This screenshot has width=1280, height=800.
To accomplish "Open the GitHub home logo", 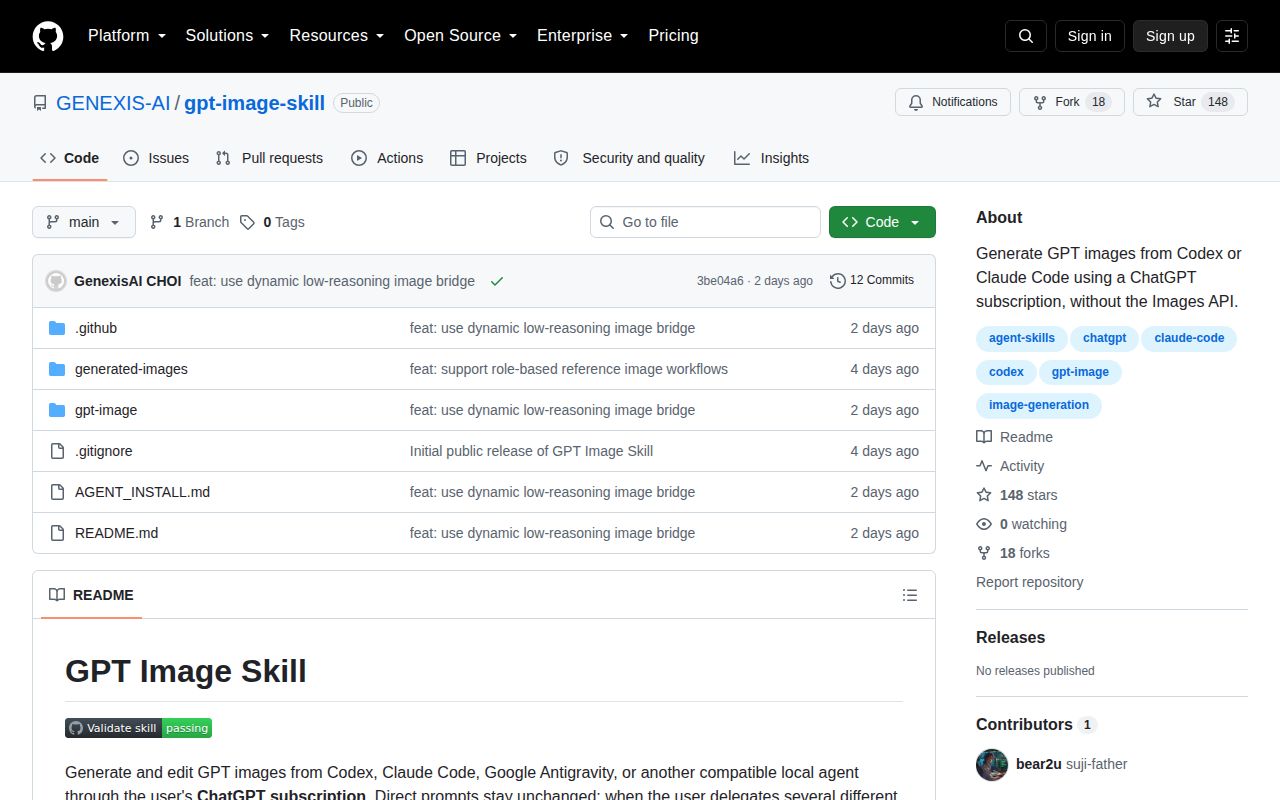I will click(48, 36).
